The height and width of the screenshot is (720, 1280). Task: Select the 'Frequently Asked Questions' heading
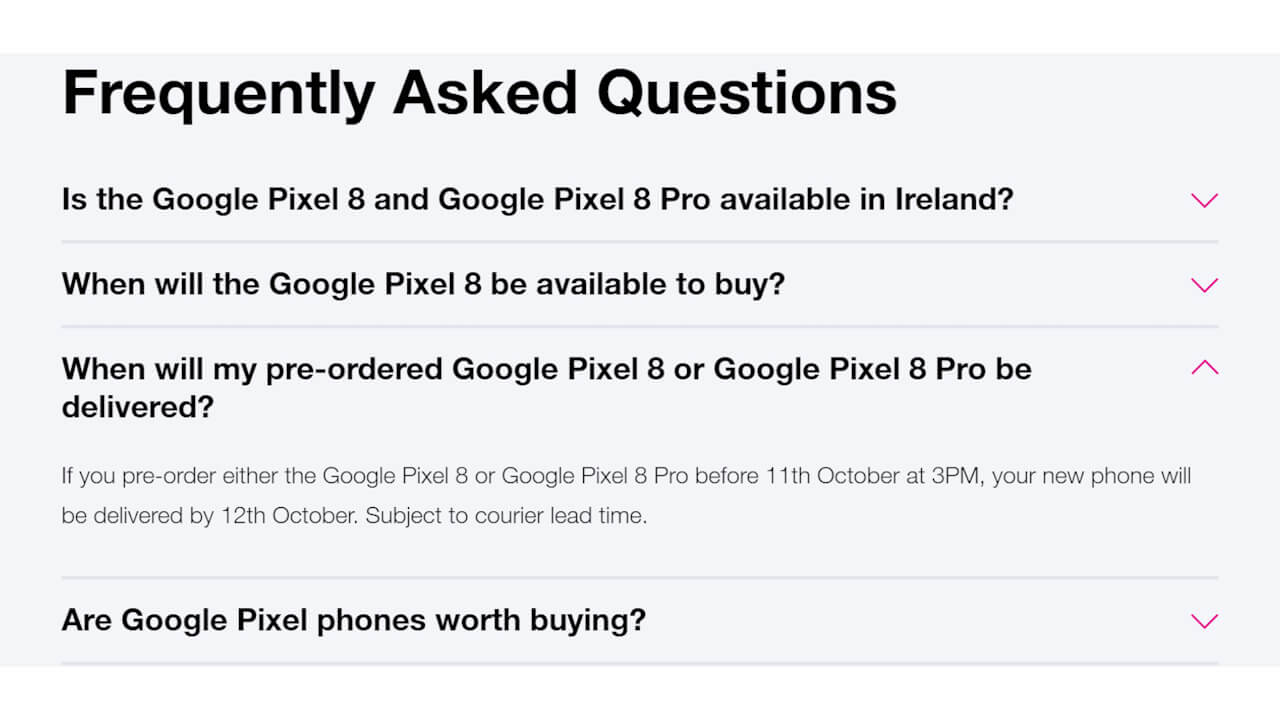click(479, 91)
